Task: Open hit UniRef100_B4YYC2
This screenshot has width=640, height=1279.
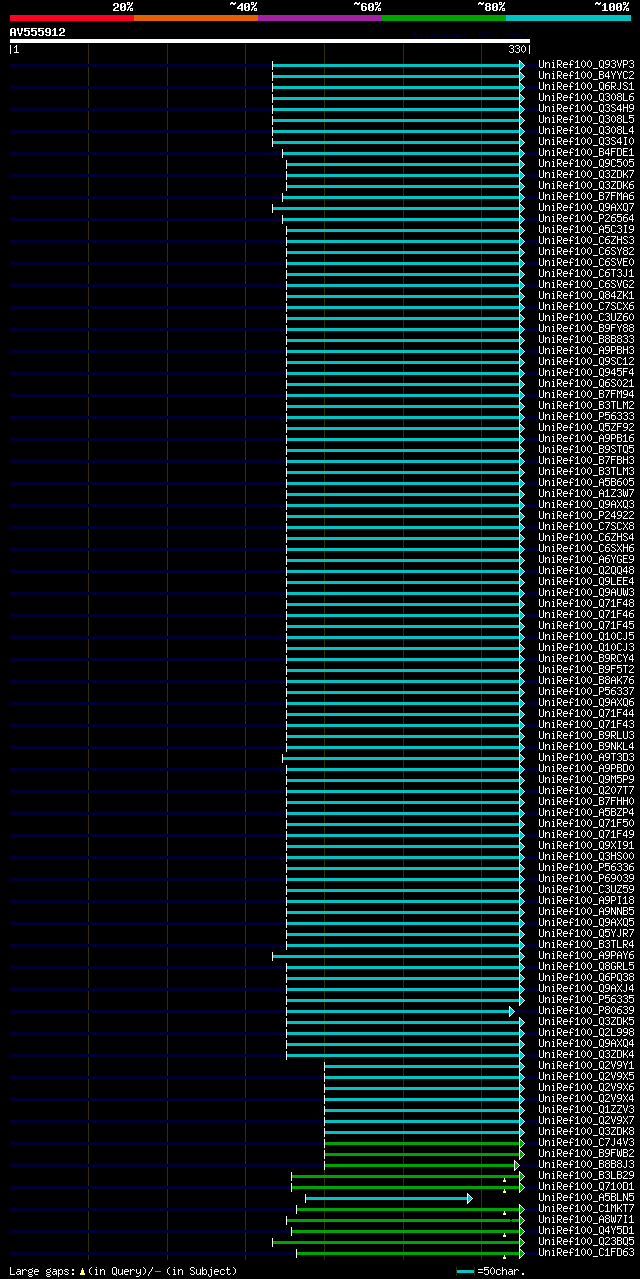Action: [x=586, y=75]
